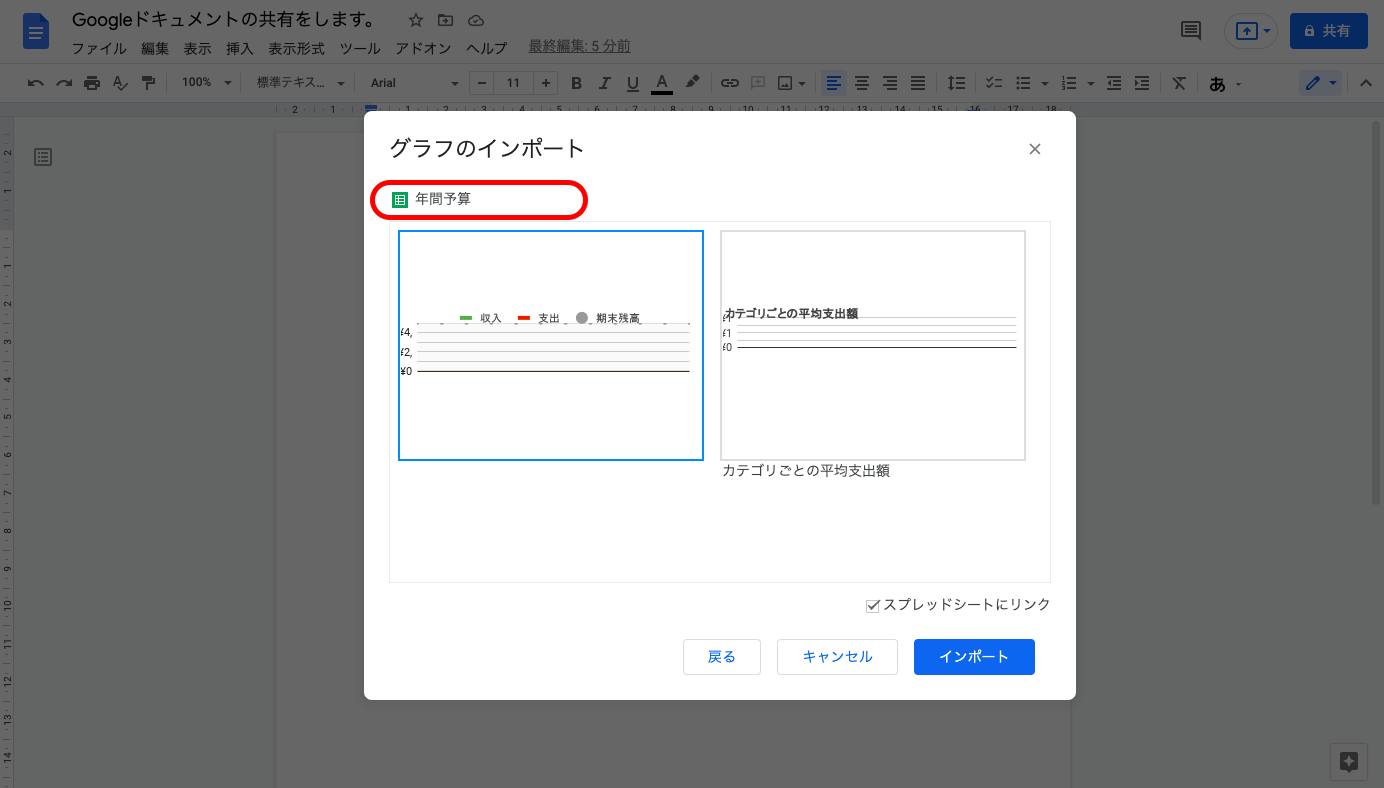Viewport: 1384px width, 788px height.
Task: Click the insert link icon
Action: [x=730, y=83]
